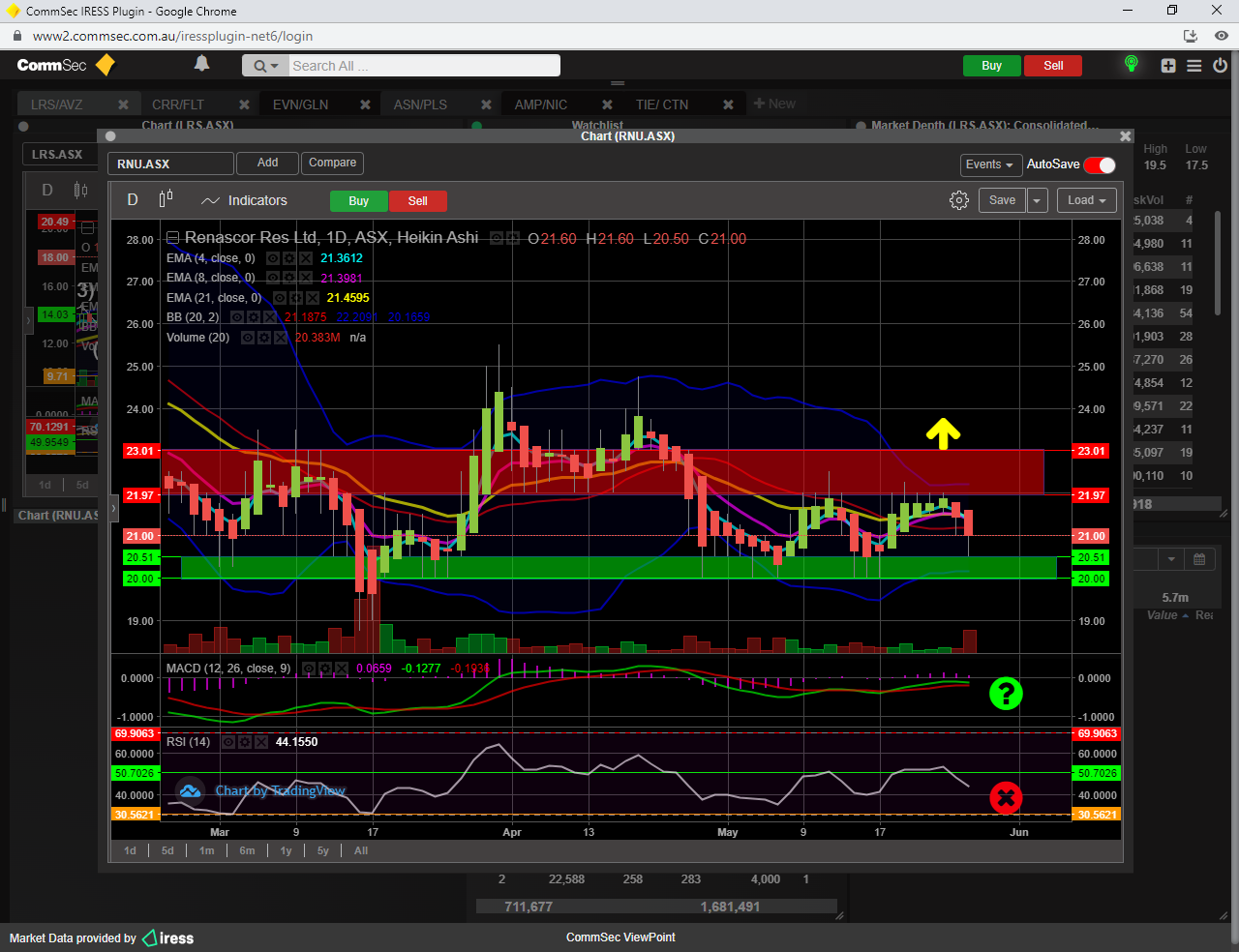Expand the Events dropdown
Image resolution: width=1239 pixels, height=952 pixels.
(x=989, y=164)
